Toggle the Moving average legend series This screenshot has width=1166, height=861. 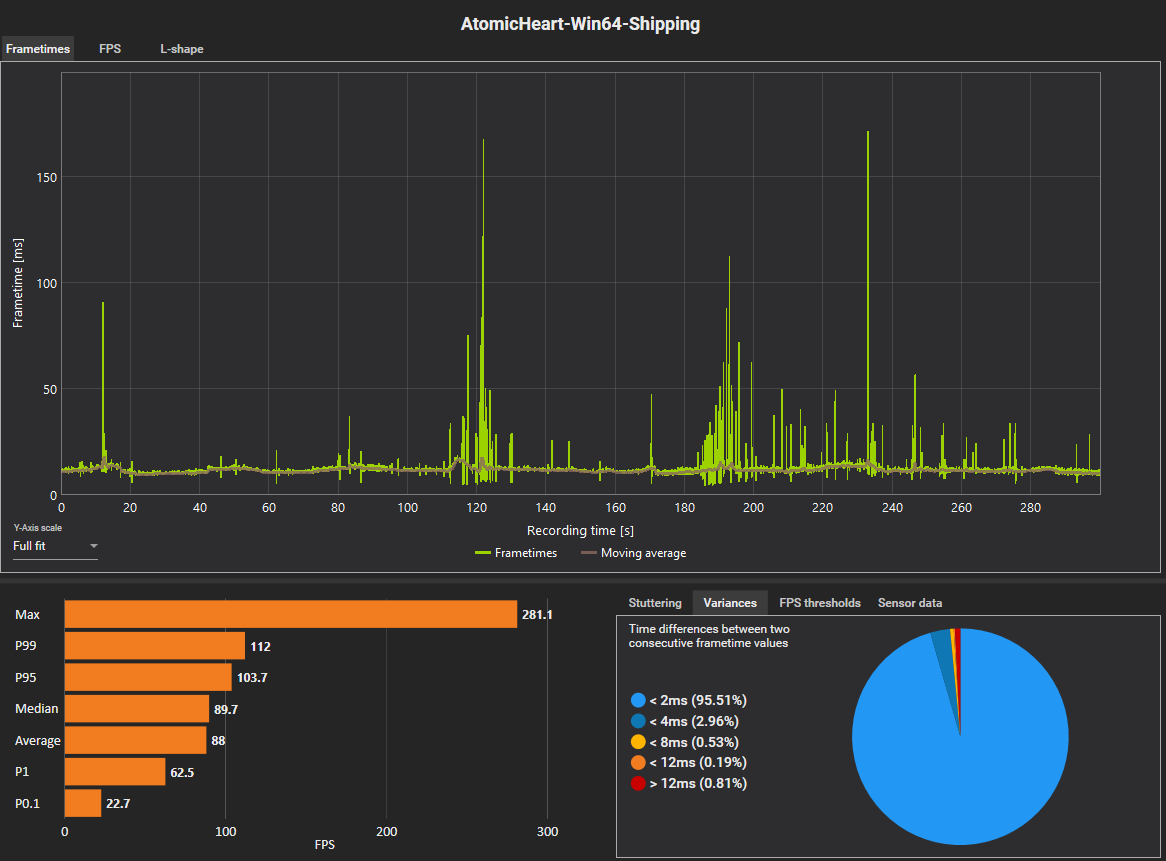(634, 553)
